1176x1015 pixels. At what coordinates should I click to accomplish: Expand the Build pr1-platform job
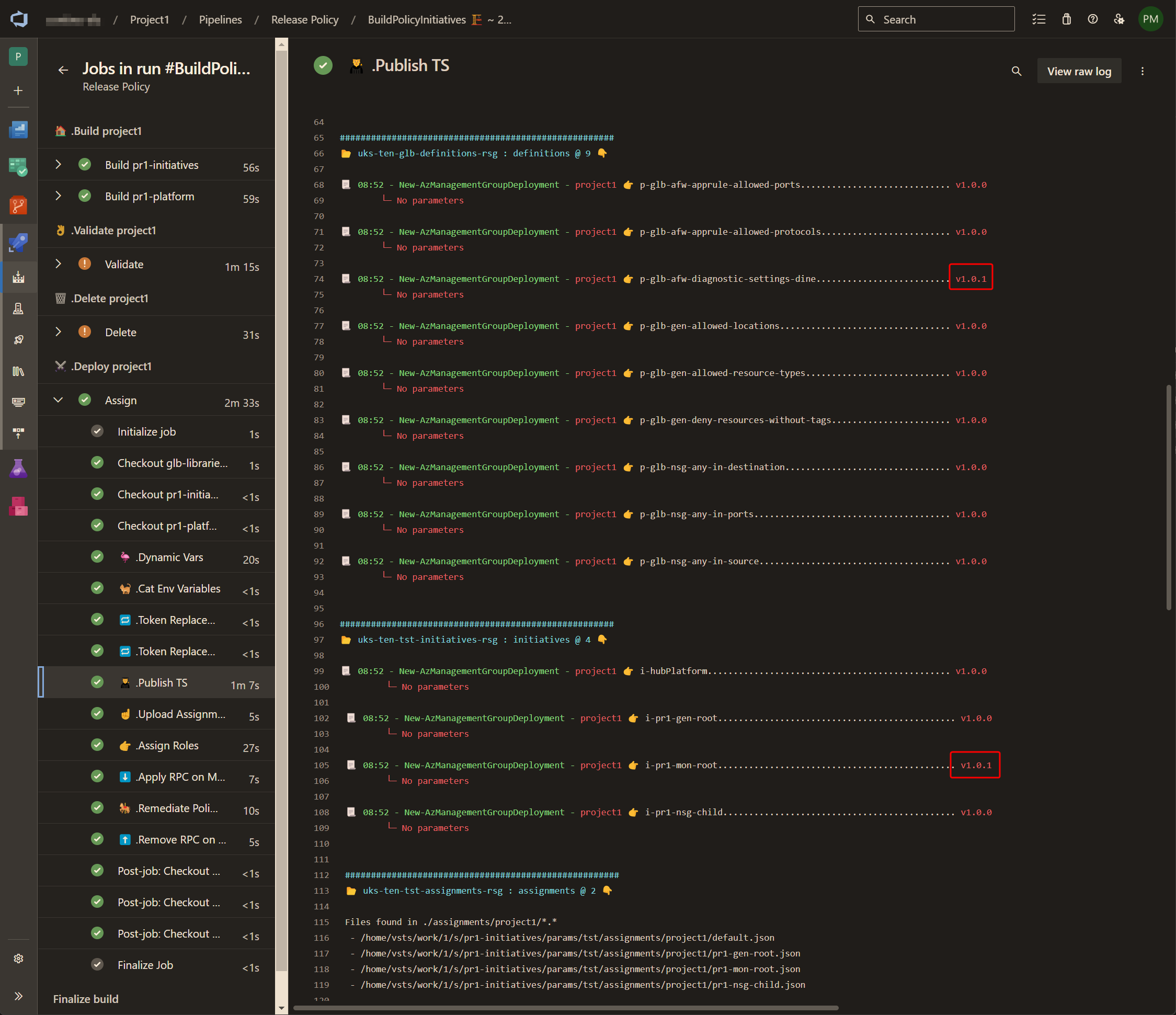click(59, 196)
